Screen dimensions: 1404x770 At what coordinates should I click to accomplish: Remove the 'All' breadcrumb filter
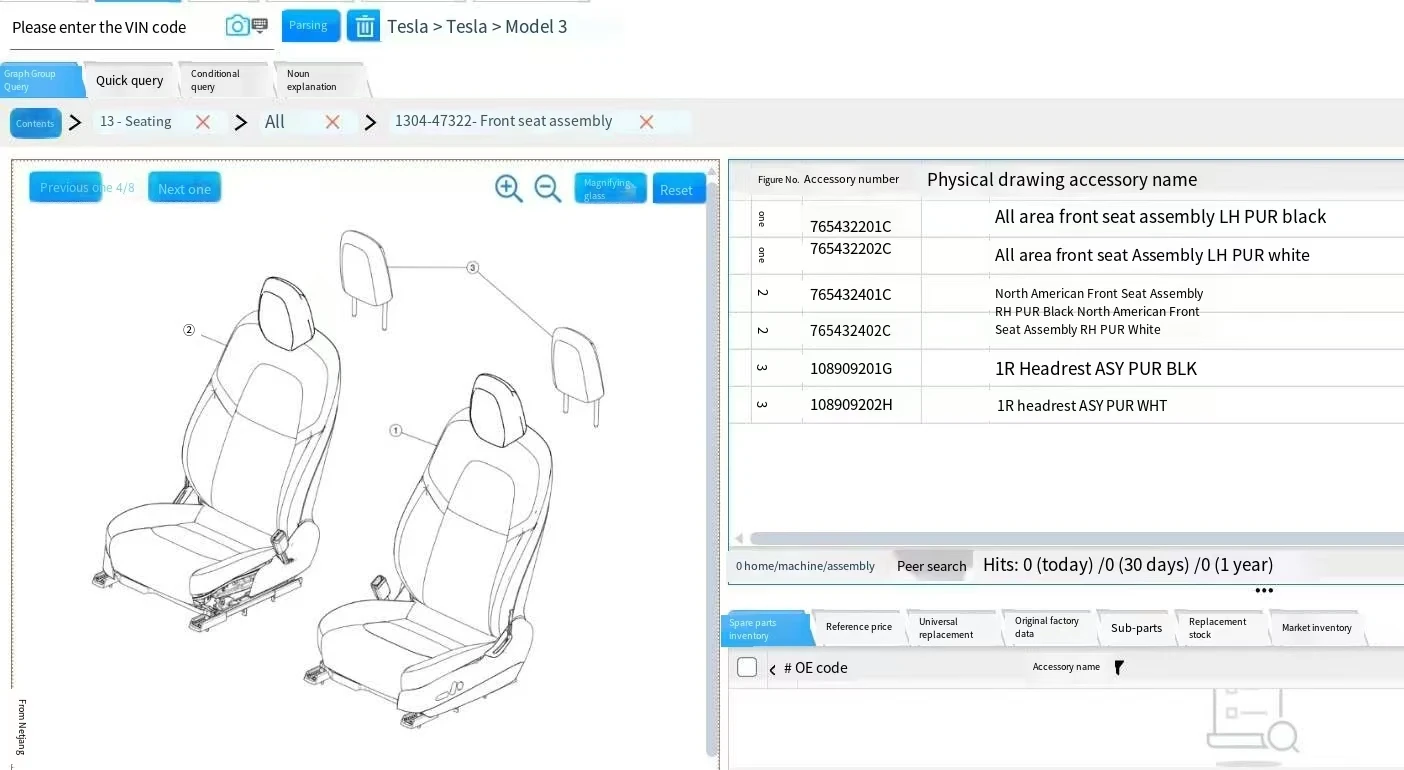point(333,122)
